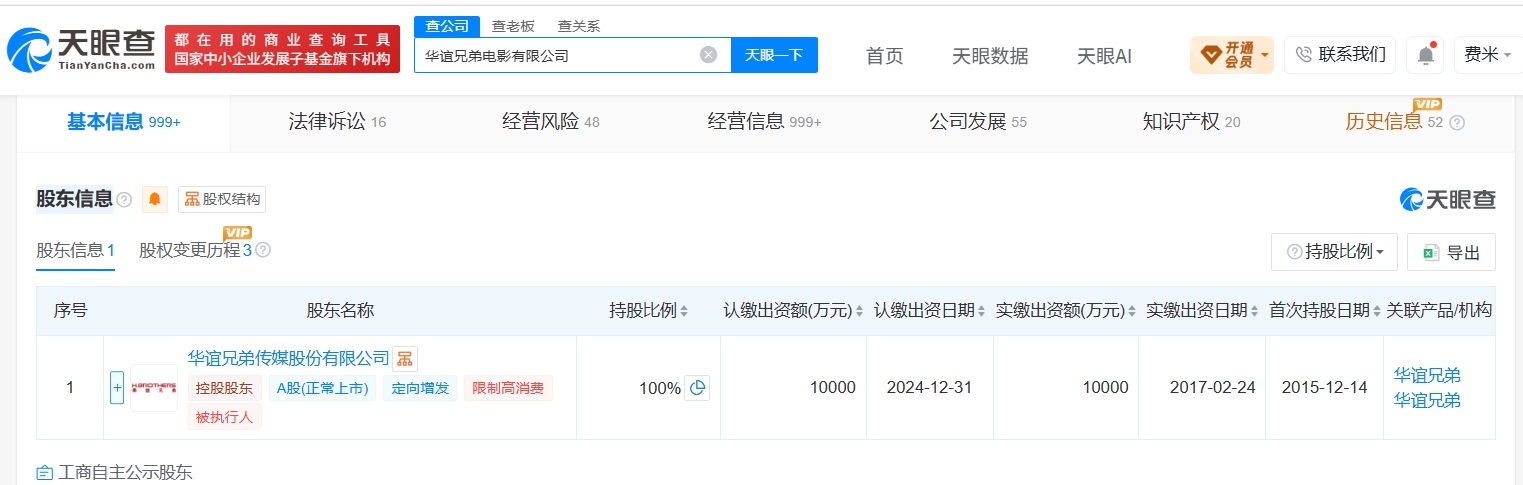Click the 控股股东 tag

coord(226,388)
